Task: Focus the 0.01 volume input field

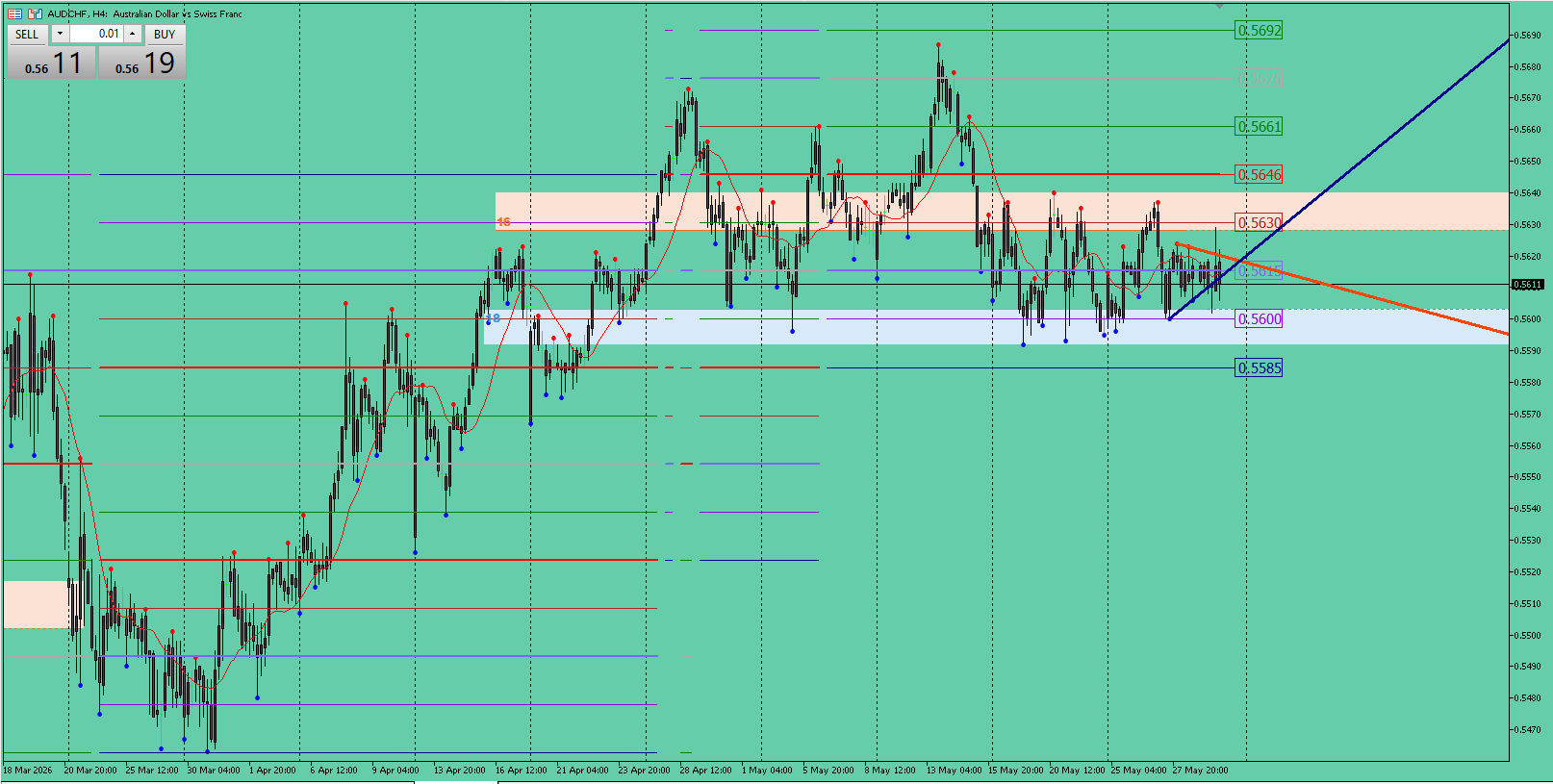Action: tap(96, 34)
